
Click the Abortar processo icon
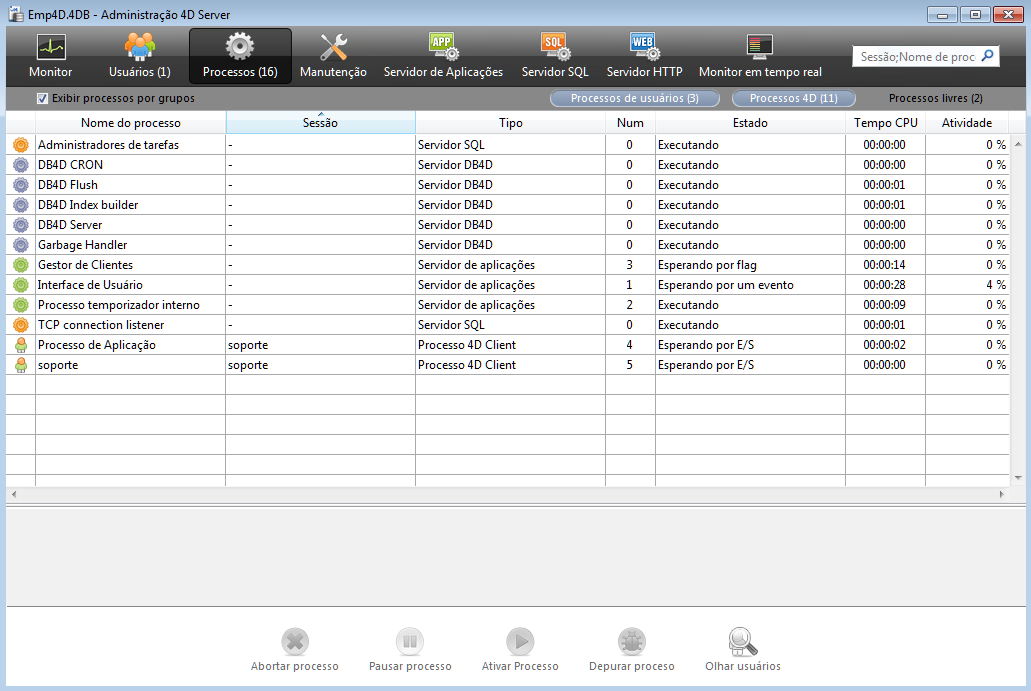click(x=295, y=641)
